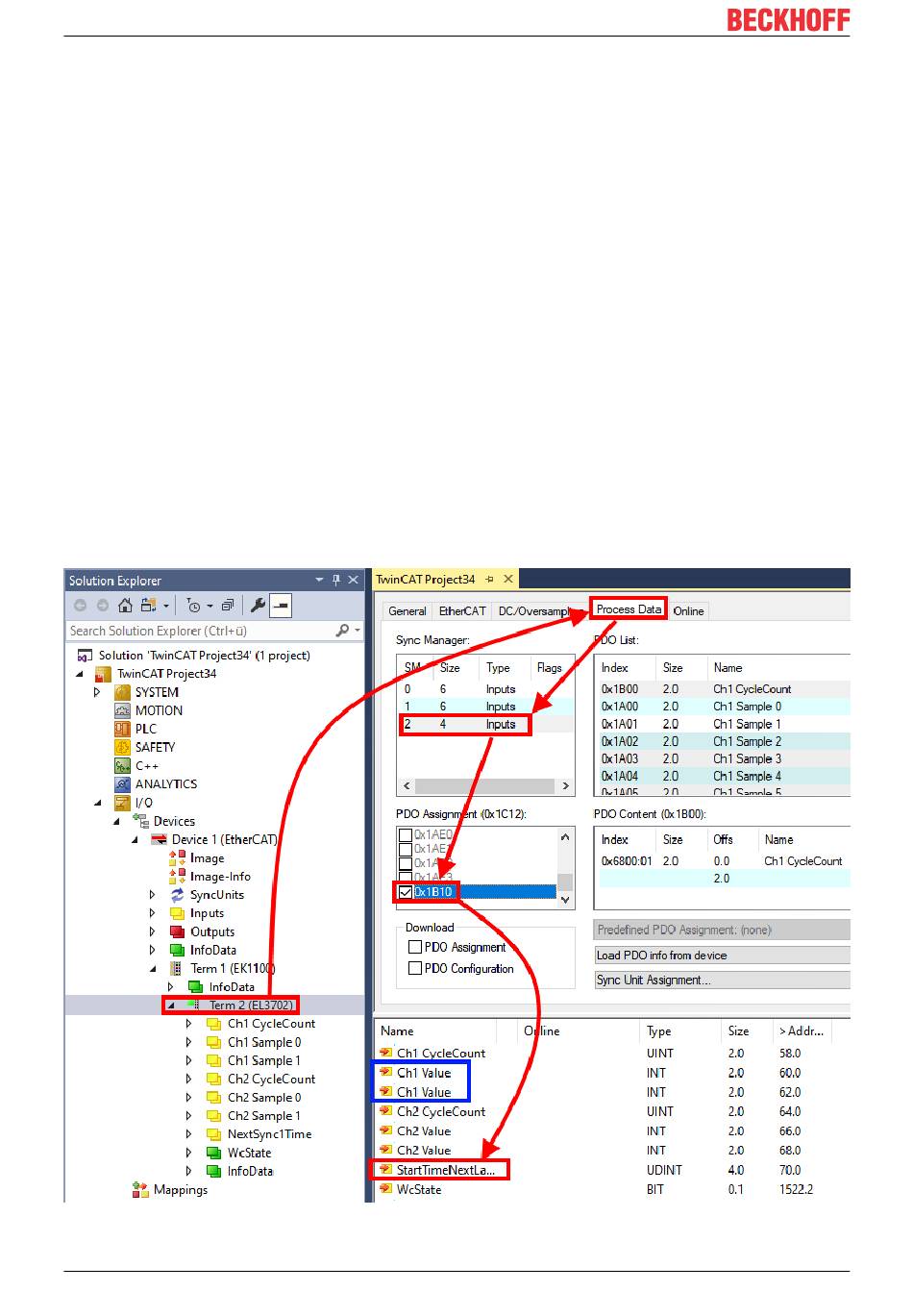Click the SAFETY node icon
The height and width of the screenshot is (1316, 913).
click(x=122, y=747)
